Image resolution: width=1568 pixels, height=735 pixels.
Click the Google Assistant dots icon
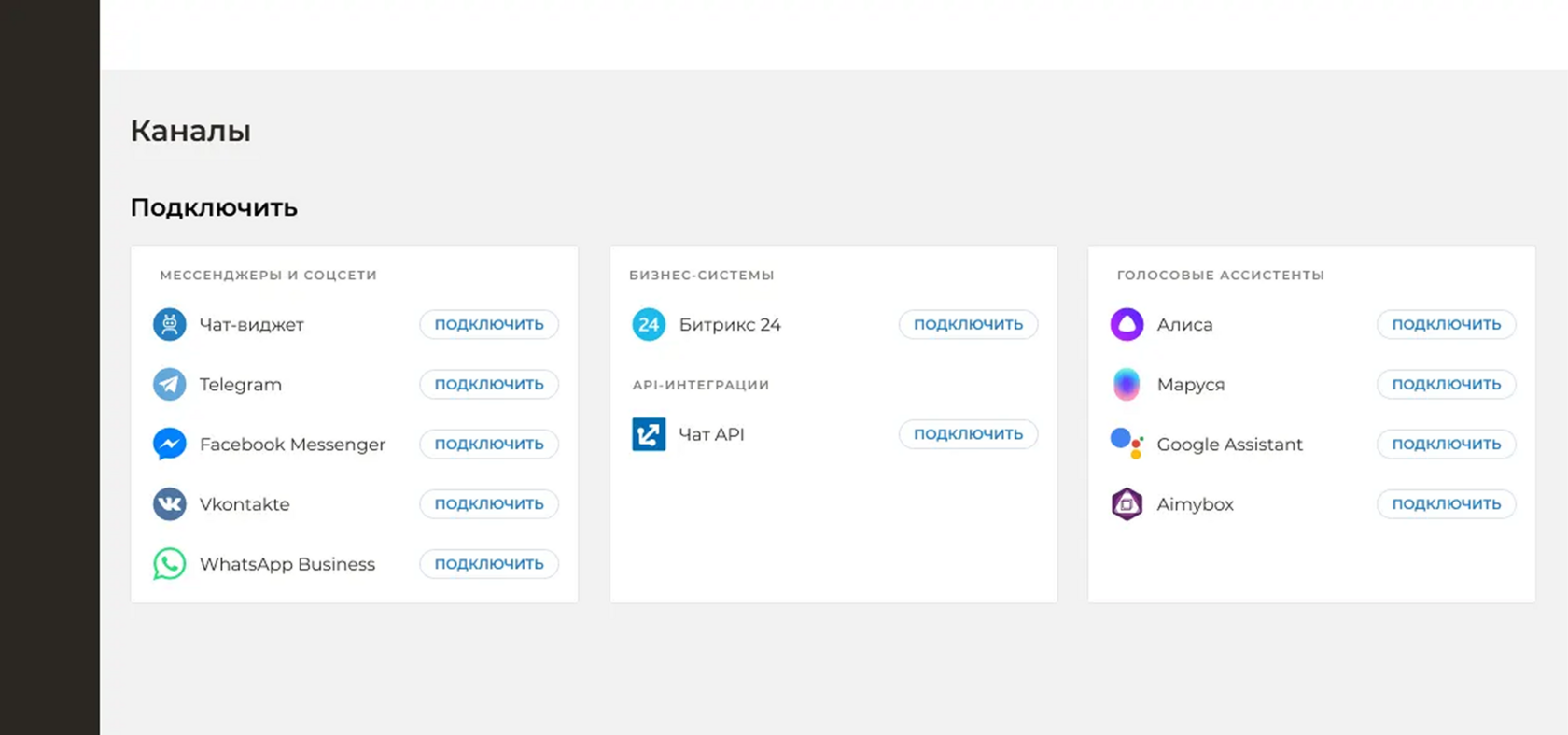1127,444
